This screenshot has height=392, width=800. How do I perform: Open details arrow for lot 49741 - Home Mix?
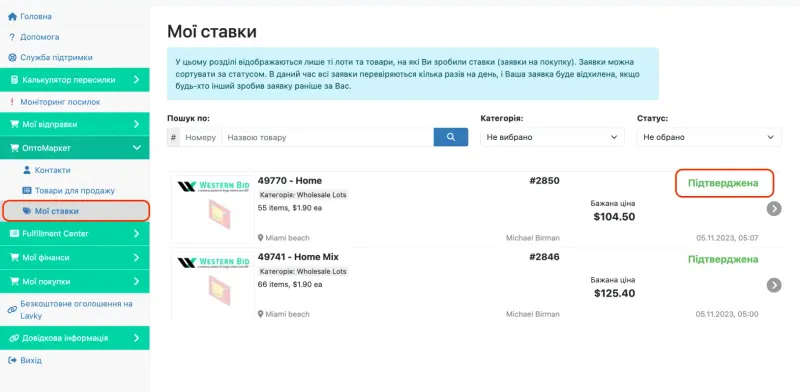pos(774,285)
